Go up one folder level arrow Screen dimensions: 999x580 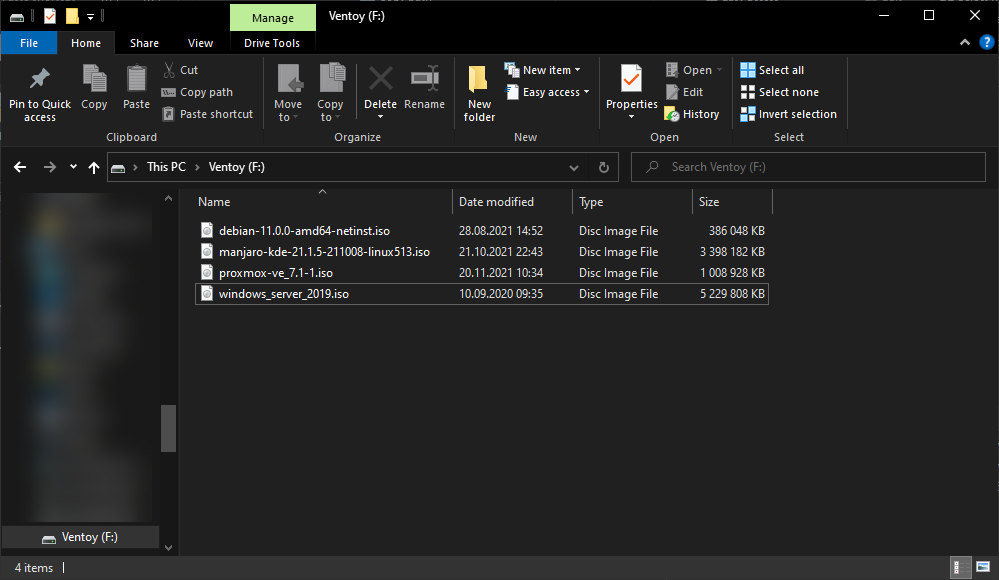[94, 167]
